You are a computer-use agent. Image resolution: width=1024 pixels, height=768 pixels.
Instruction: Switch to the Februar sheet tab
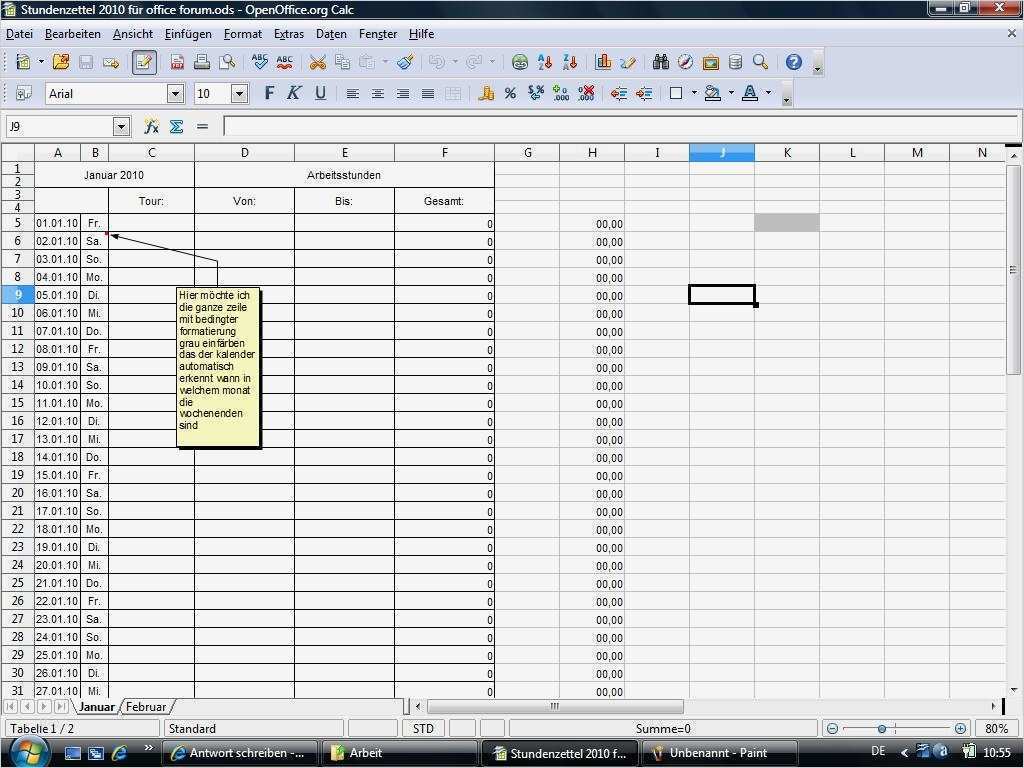coord(146,707)
